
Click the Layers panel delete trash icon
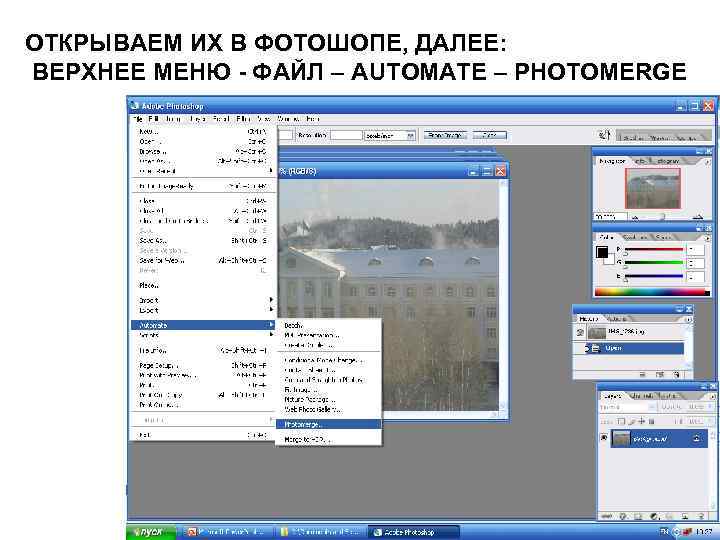[701, 517]
